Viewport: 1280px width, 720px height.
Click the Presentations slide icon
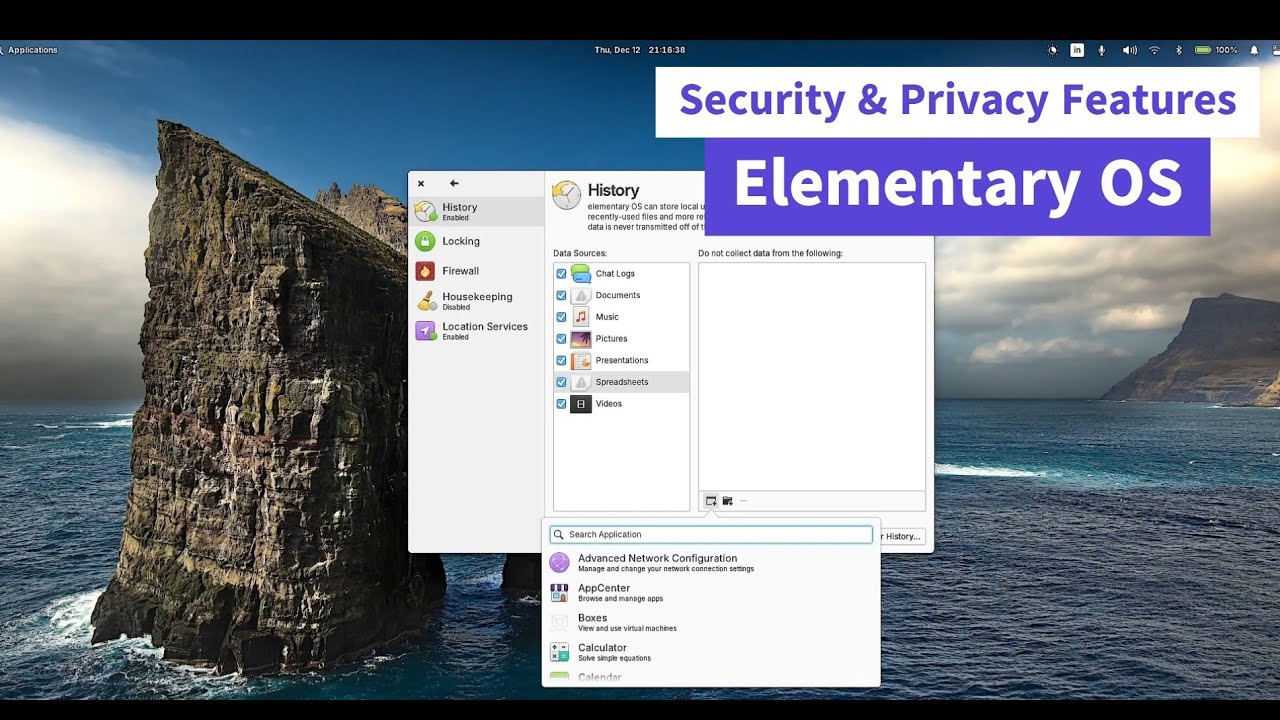point(581,360)
